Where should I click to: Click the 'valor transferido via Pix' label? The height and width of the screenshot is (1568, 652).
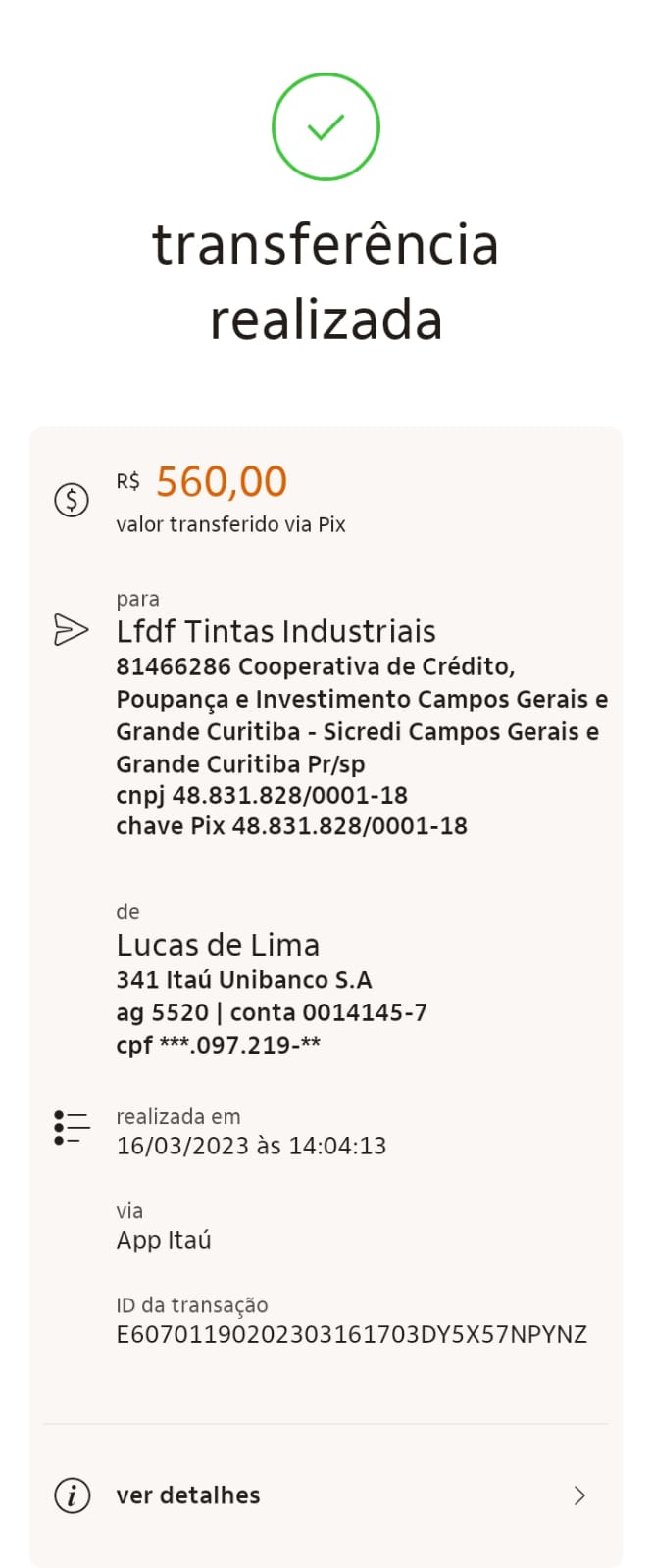[230, 524]
